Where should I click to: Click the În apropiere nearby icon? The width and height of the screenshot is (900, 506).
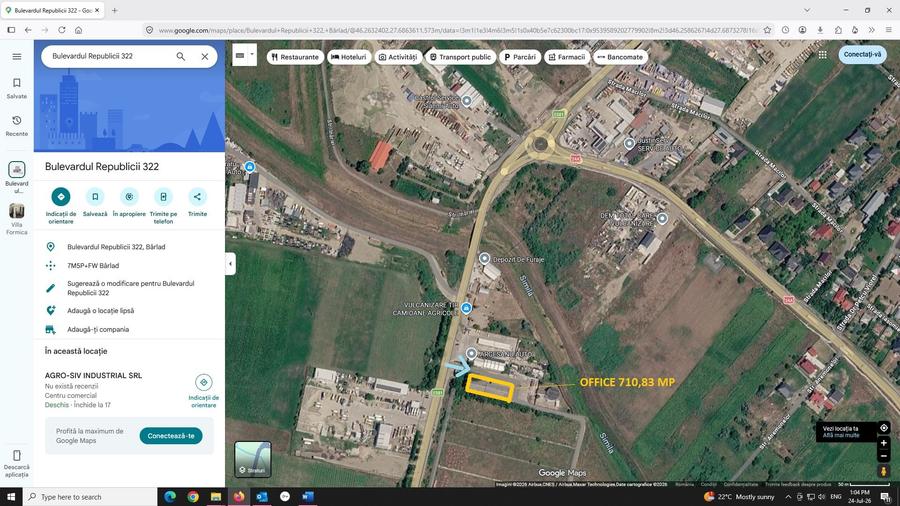click(129, 197)
